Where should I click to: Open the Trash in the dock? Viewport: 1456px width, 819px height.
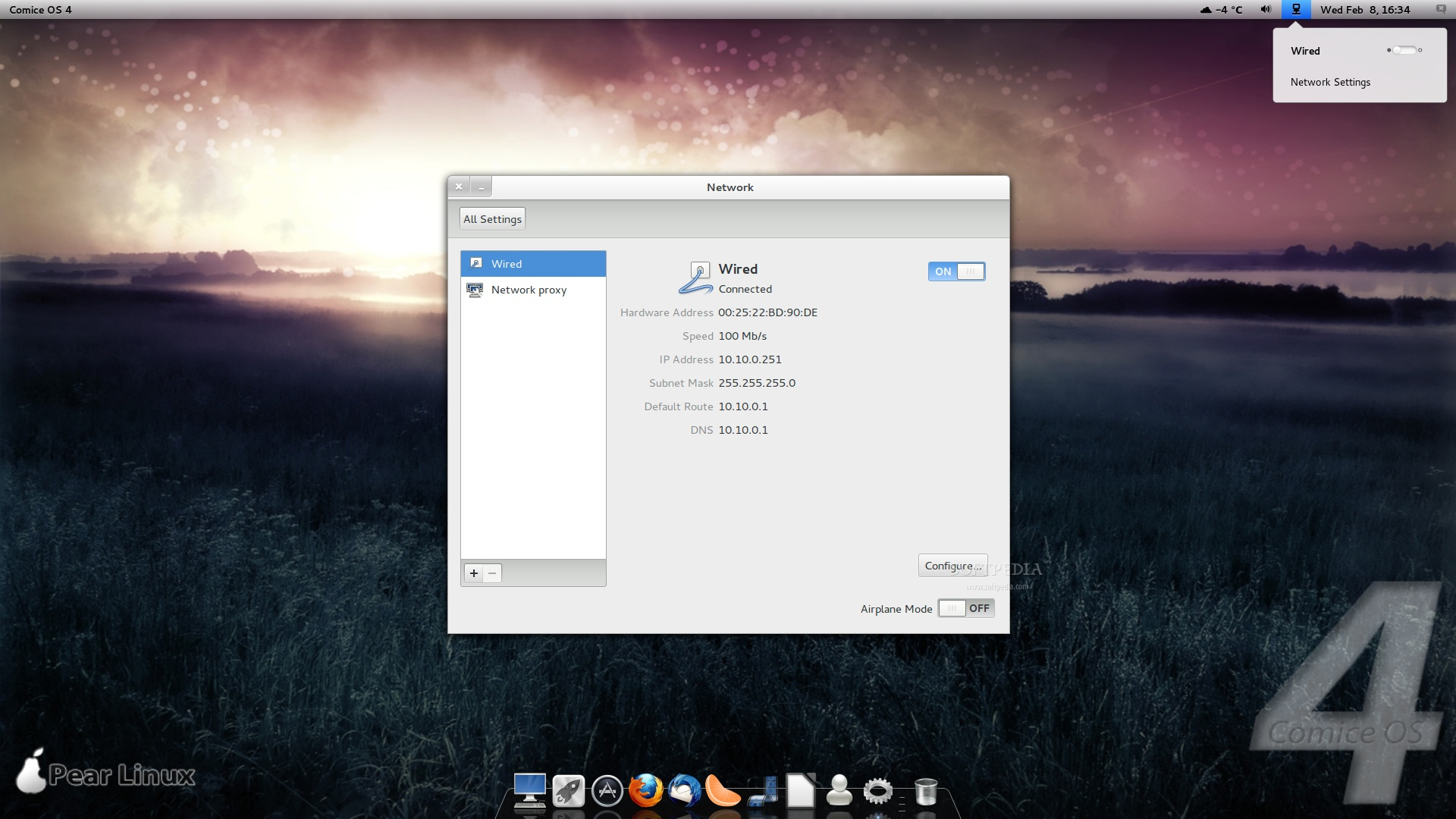[925, 791]
